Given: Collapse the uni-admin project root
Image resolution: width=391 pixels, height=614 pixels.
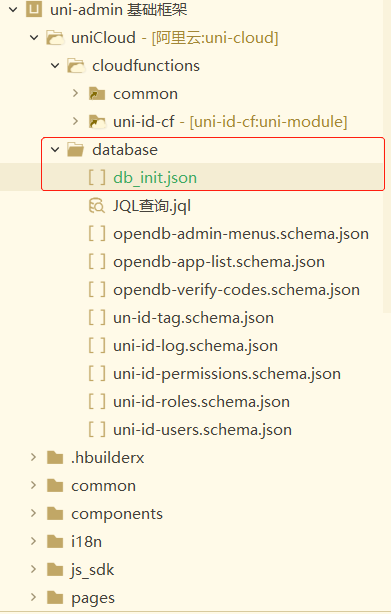Looking at the screenshot, I should [x=13, y=9].
